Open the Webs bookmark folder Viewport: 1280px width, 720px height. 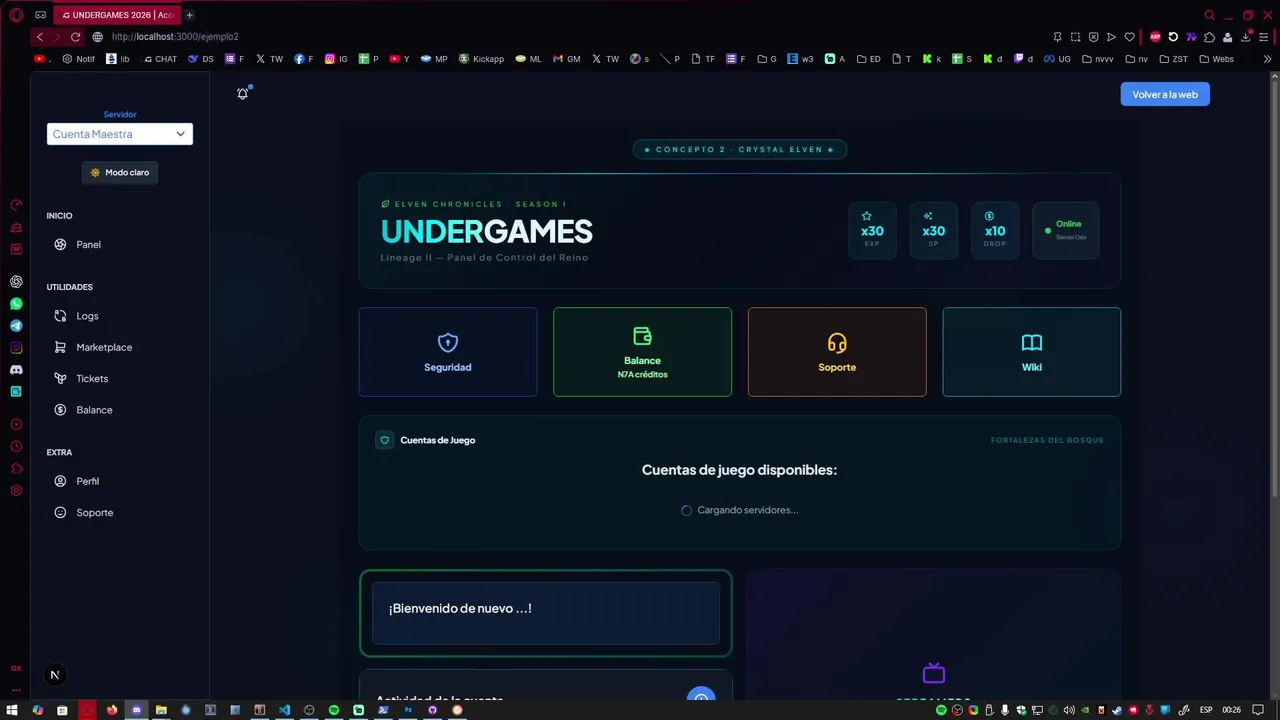point(1216,59)
